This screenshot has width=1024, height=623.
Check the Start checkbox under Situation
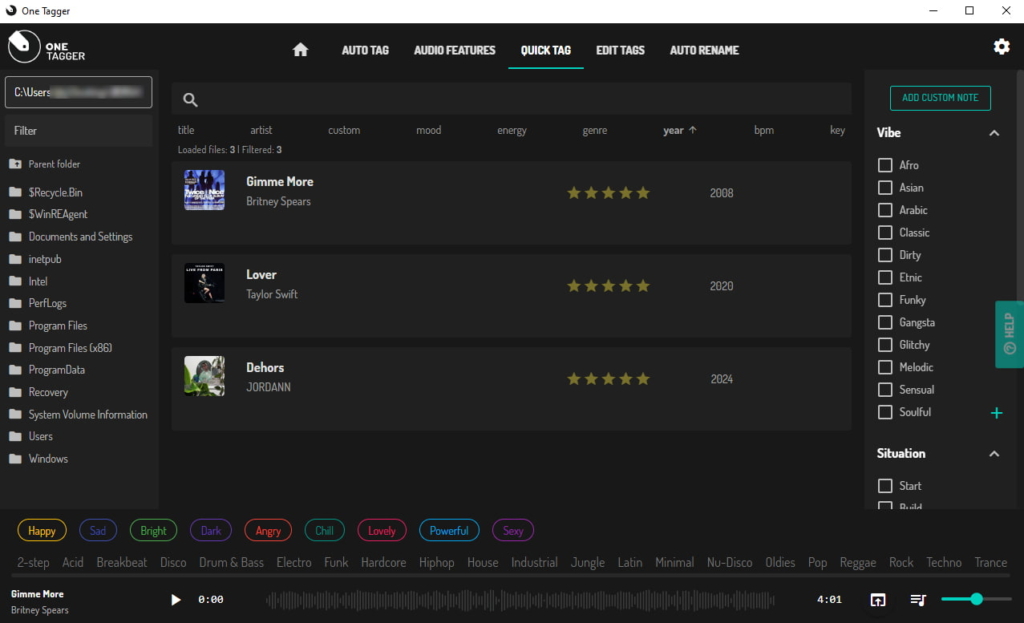884,485
